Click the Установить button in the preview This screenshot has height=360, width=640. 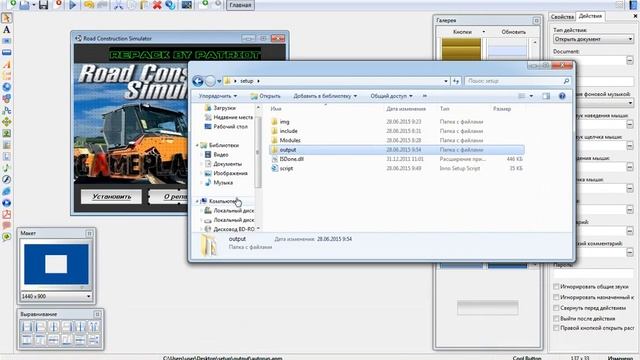tap(111, 197)
